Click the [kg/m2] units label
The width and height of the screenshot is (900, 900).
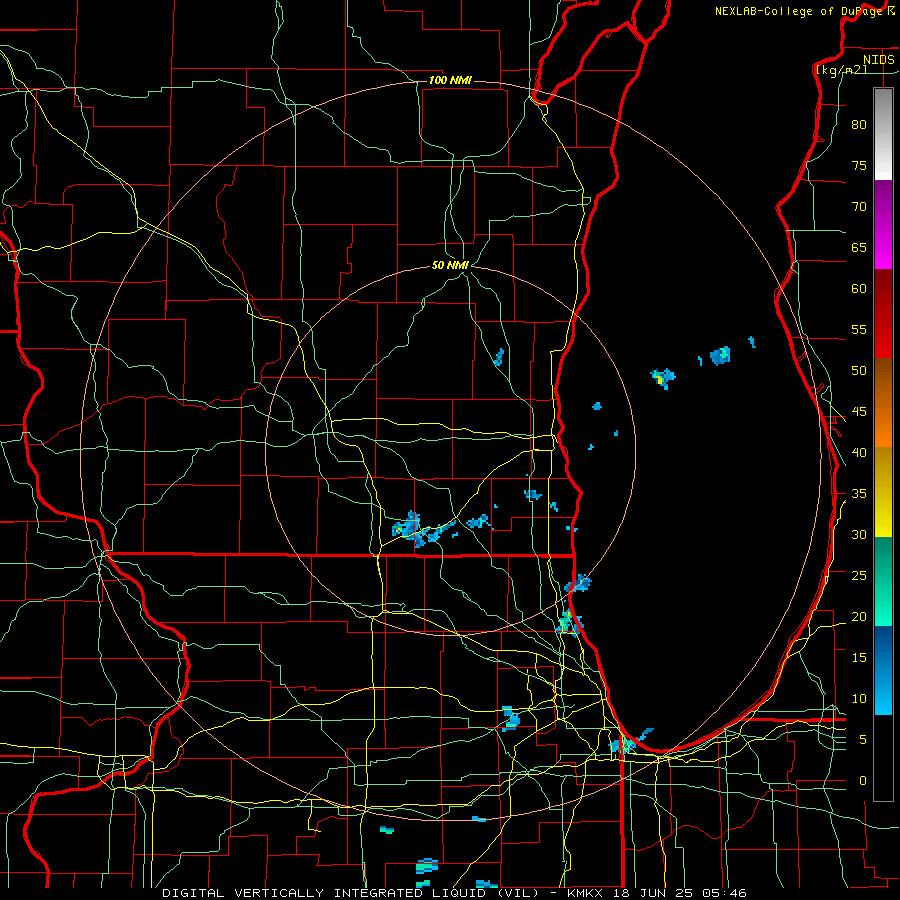(841, 70)
